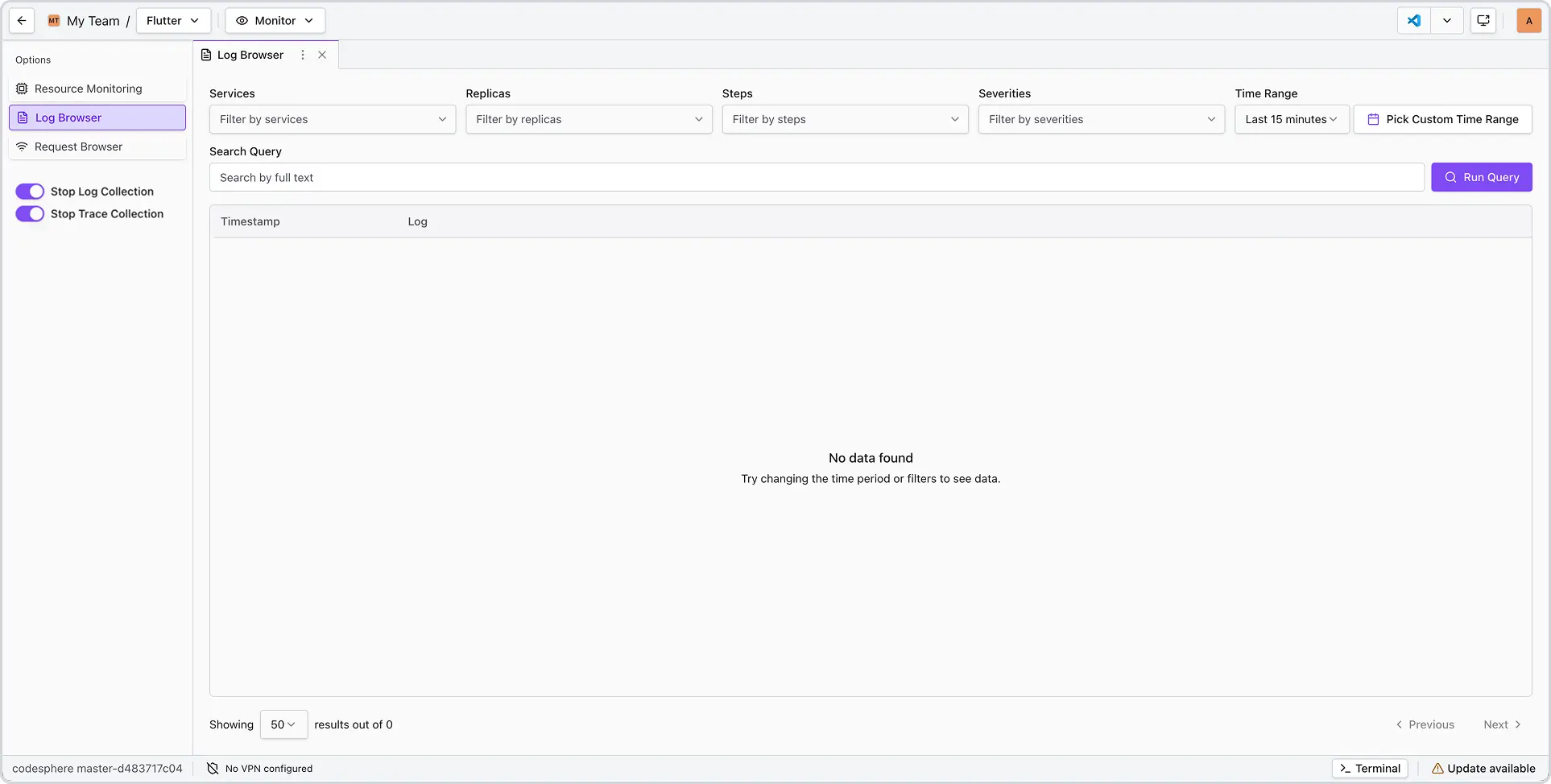1551x784 pixels.
Task: Click Pick Custom Time Range
Action: (1442, 118)
